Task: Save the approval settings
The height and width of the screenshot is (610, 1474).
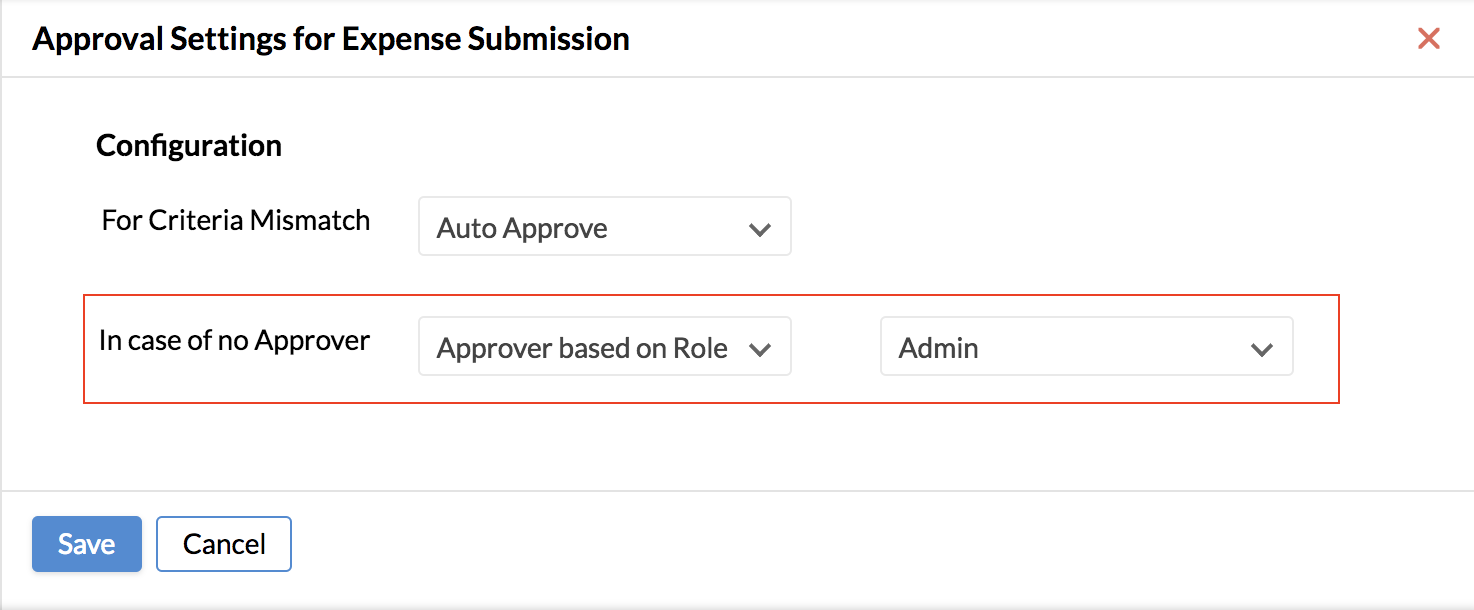Action: (x=87, y=544)
